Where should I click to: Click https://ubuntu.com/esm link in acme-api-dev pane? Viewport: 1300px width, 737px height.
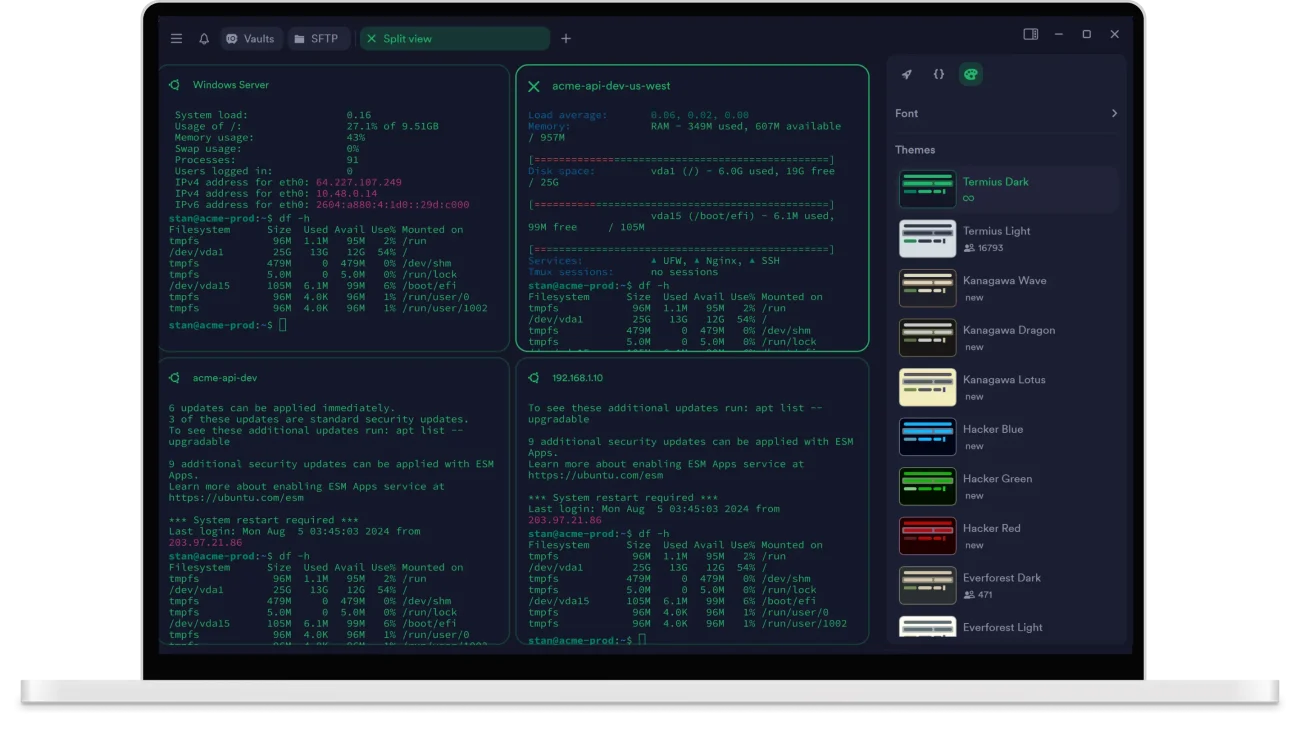(x=236, y=497)
